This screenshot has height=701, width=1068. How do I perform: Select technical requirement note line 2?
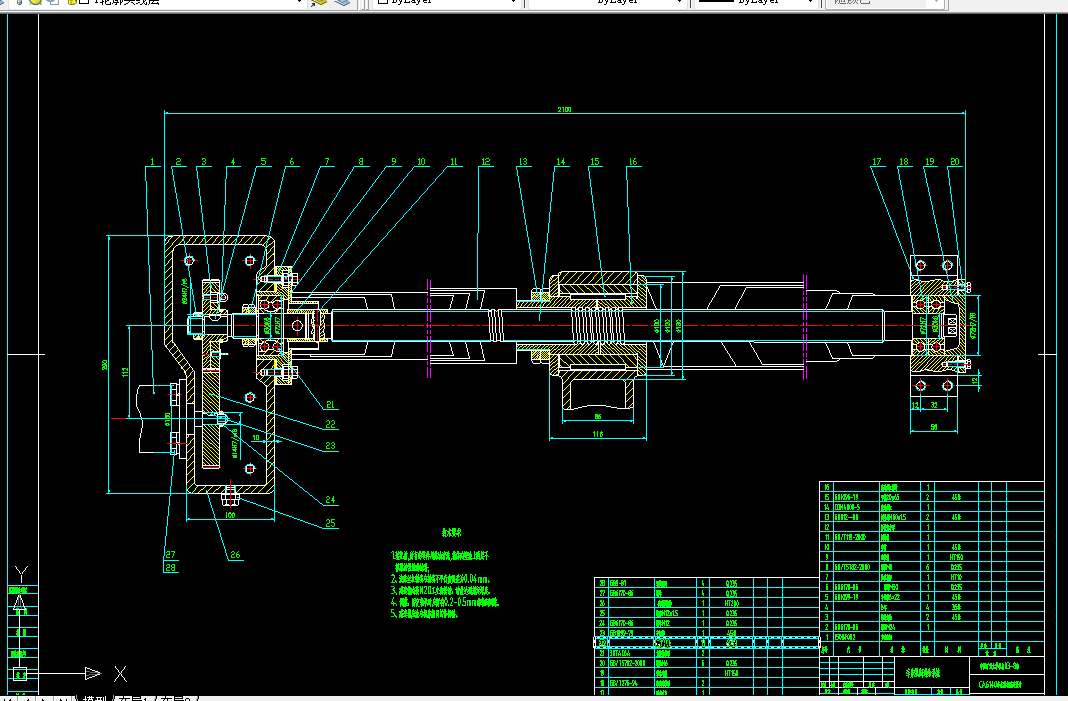[441, 579]
